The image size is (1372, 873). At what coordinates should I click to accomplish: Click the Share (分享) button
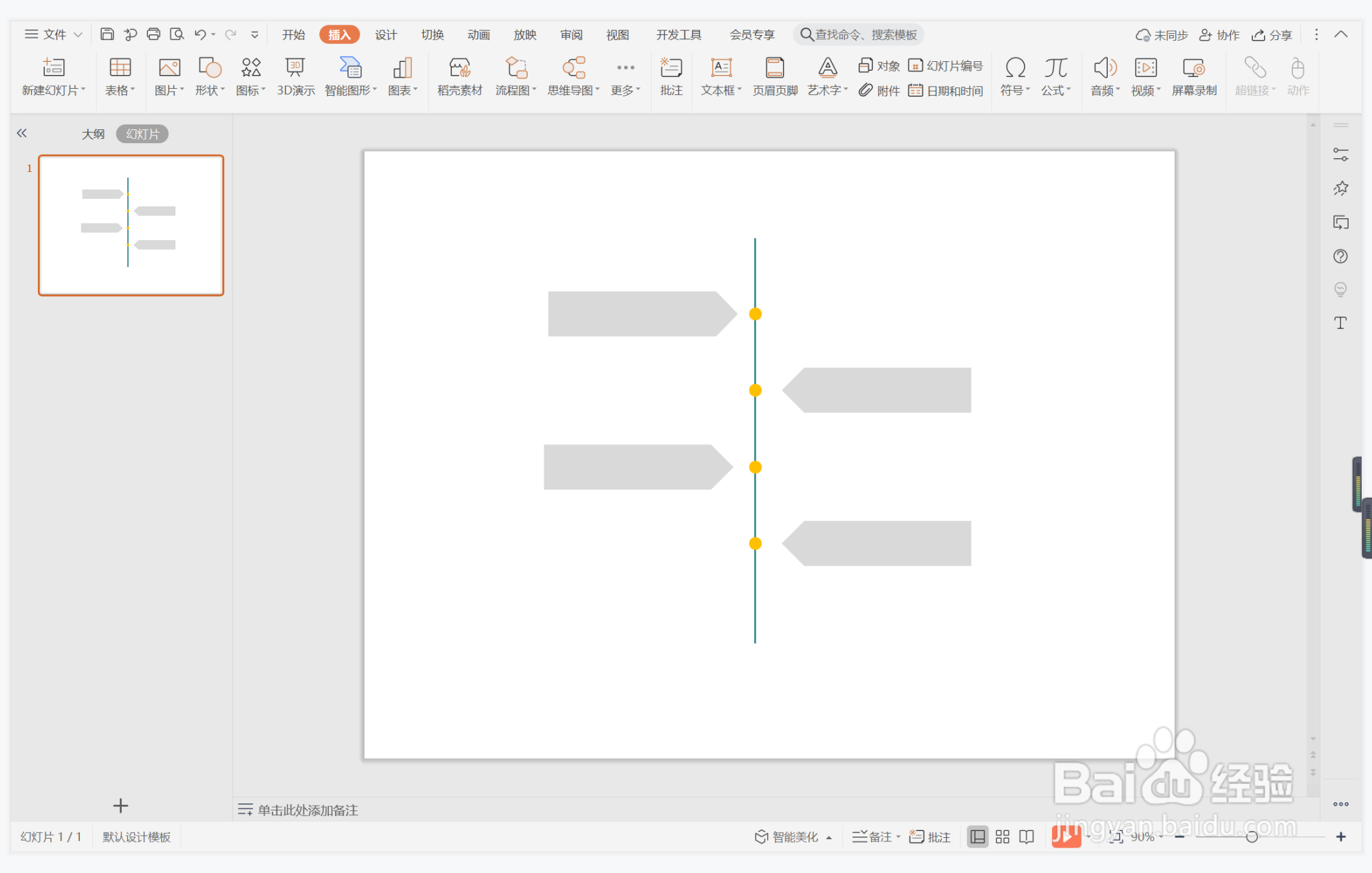click(1272, 34)
